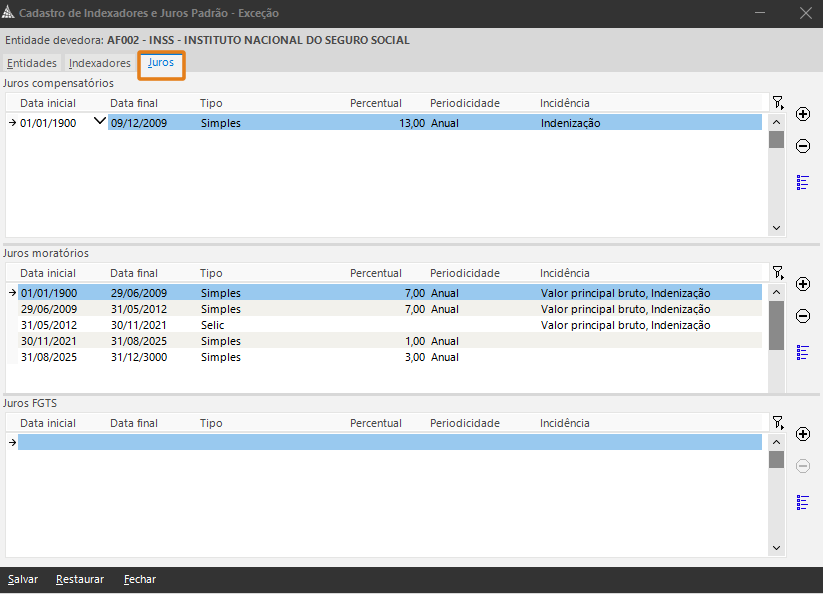The width and height of the screenshot is (823, 594).
Task: Add a new Juros moratórios row
Action: pyautogui.click(x=803, y=284)
